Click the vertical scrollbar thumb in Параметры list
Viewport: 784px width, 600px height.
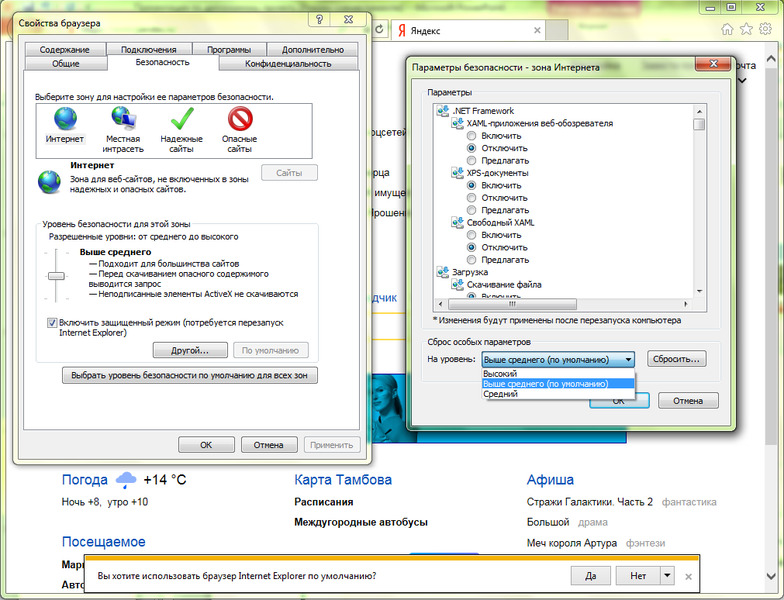[x=699, y=124]
